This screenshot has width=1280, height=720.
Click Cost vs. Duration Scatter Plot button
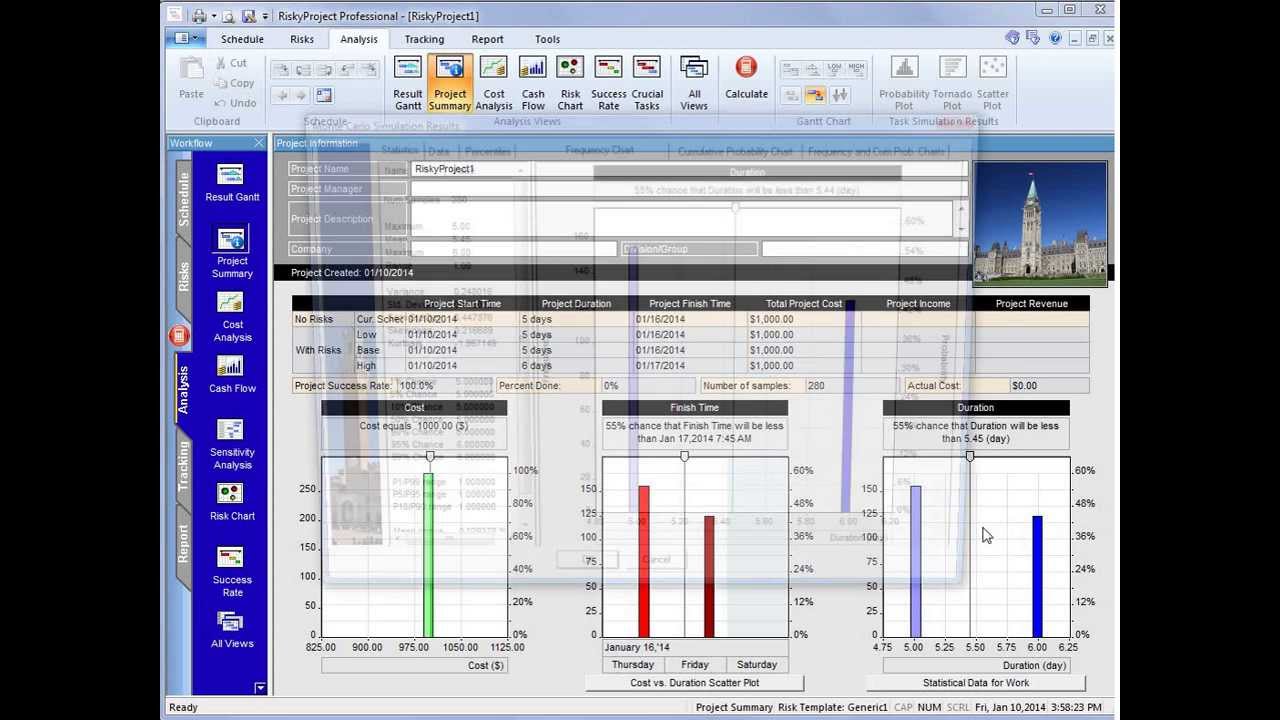pyautogui.click(x=694, y=683)
